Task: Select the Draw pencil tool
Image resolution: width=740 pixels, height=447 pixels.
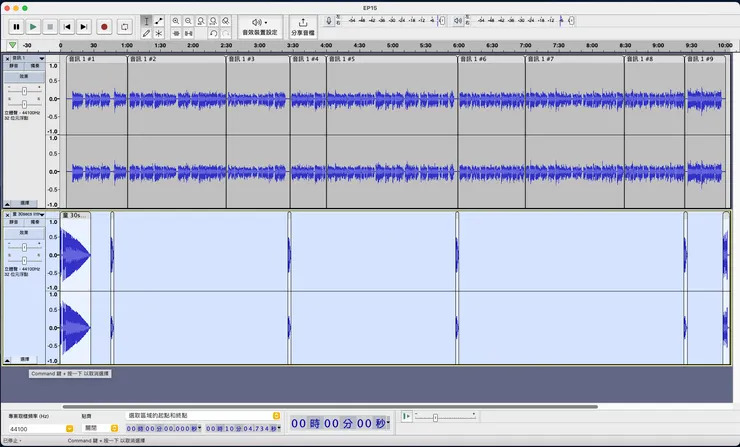Action: [x=146, y=33]
